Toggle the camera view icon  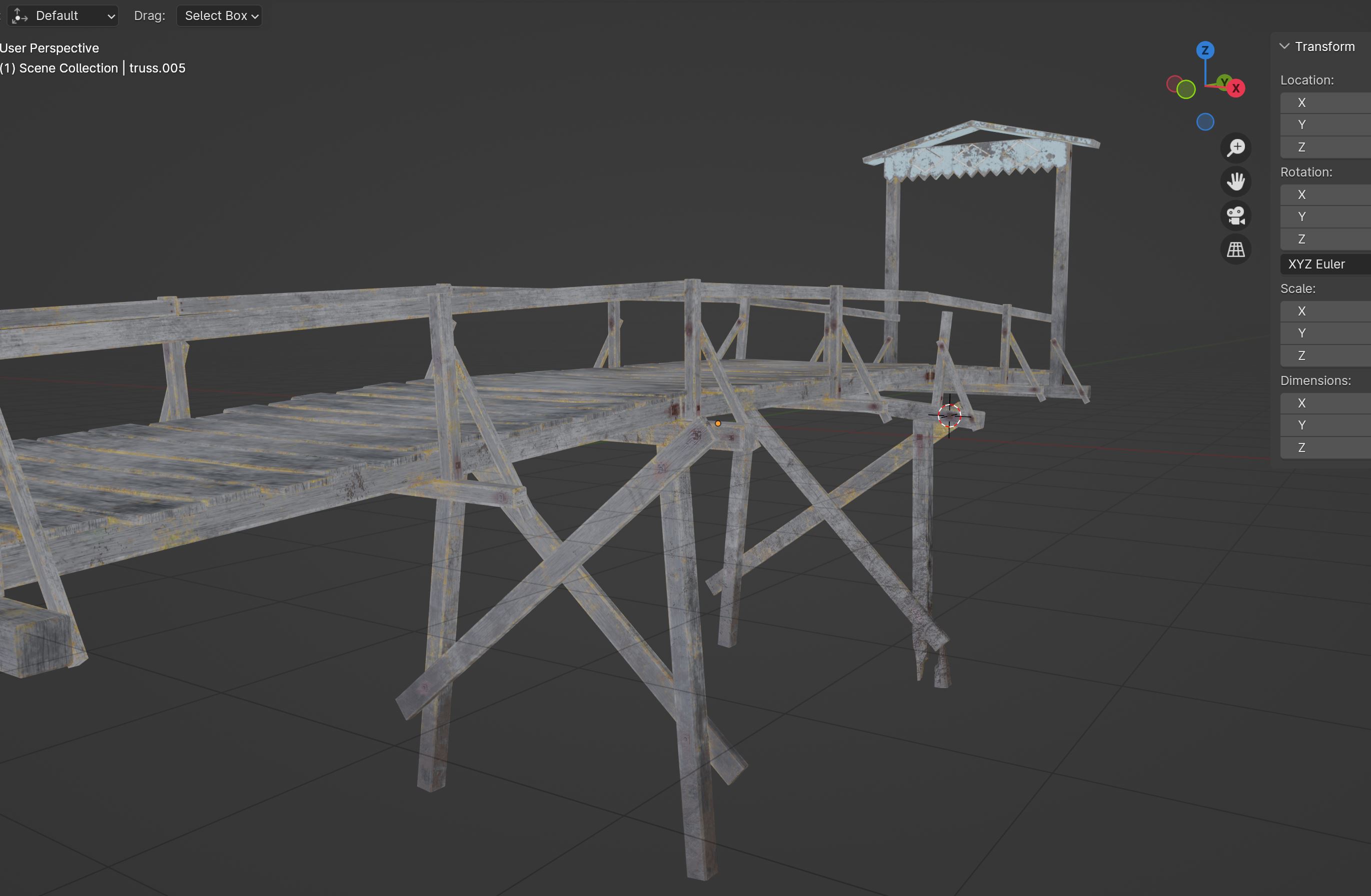click(1235, 215)
